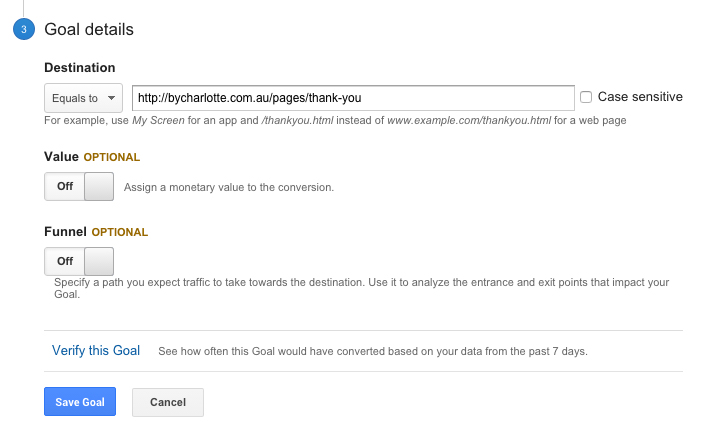Open the "Verify this Goal" link
710x437 pixels.
click(x=96, y=351)
